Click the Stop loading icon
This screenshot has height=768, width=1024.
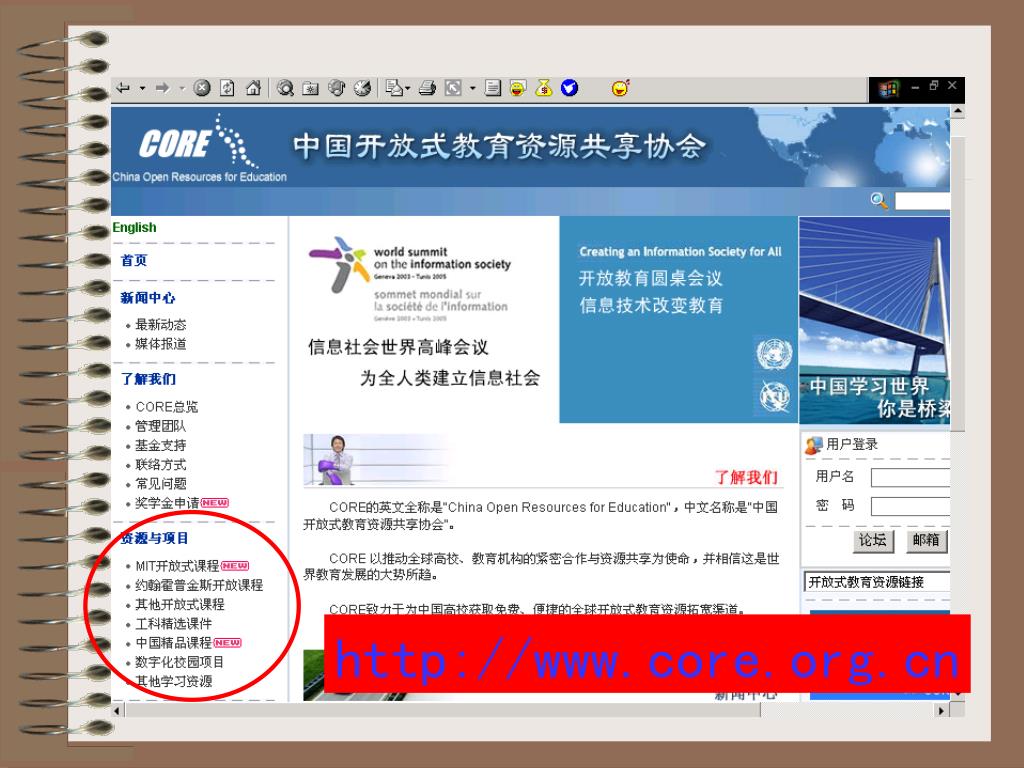(202, 88)
